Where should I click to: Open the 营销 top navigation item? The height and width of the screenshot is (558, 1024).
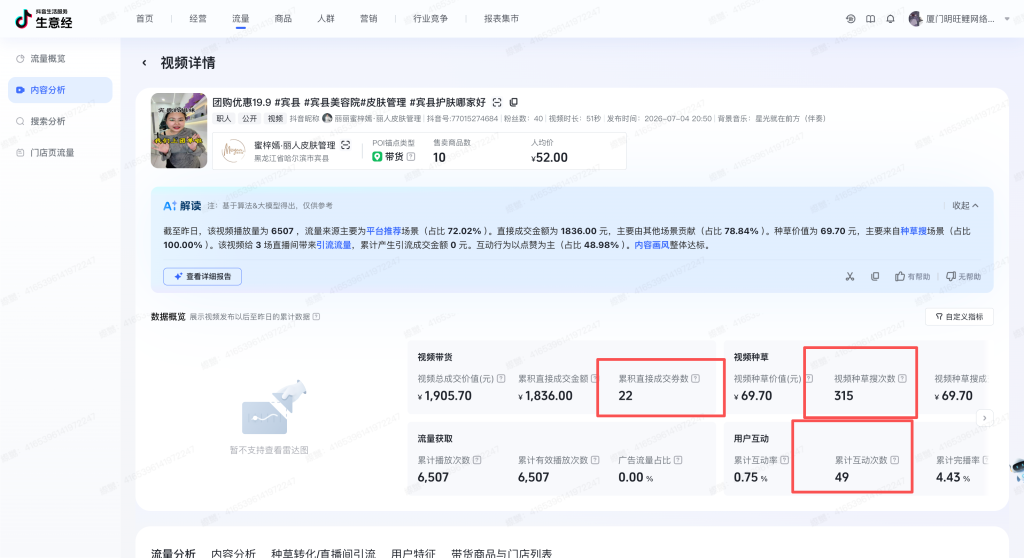[369, 19]
